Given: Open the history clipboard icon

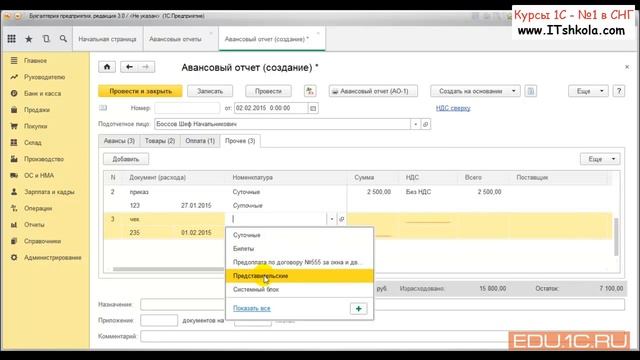Looking at the screenshot, I should (x=46, y=39).
